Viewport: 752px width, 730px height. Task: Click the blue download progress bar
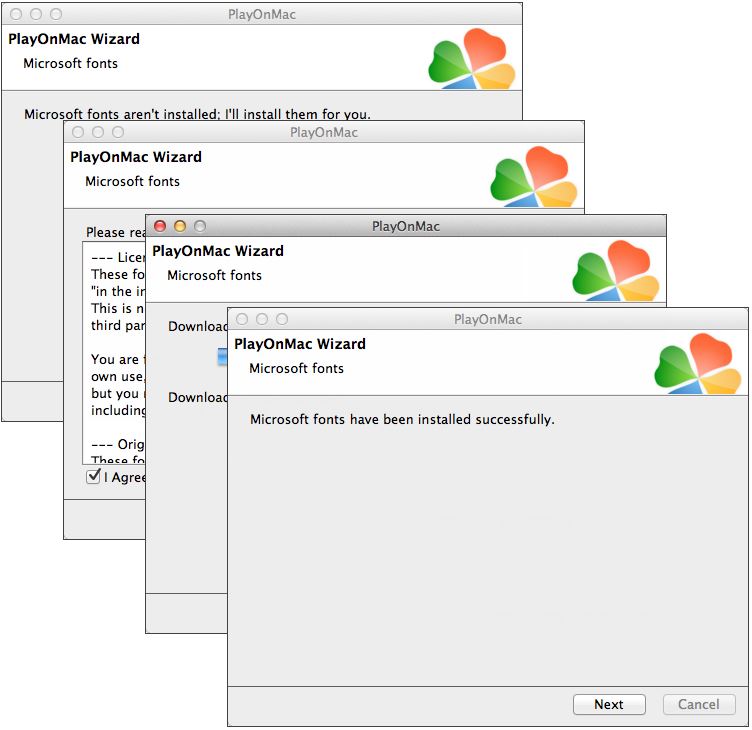[x=223, y=357]
